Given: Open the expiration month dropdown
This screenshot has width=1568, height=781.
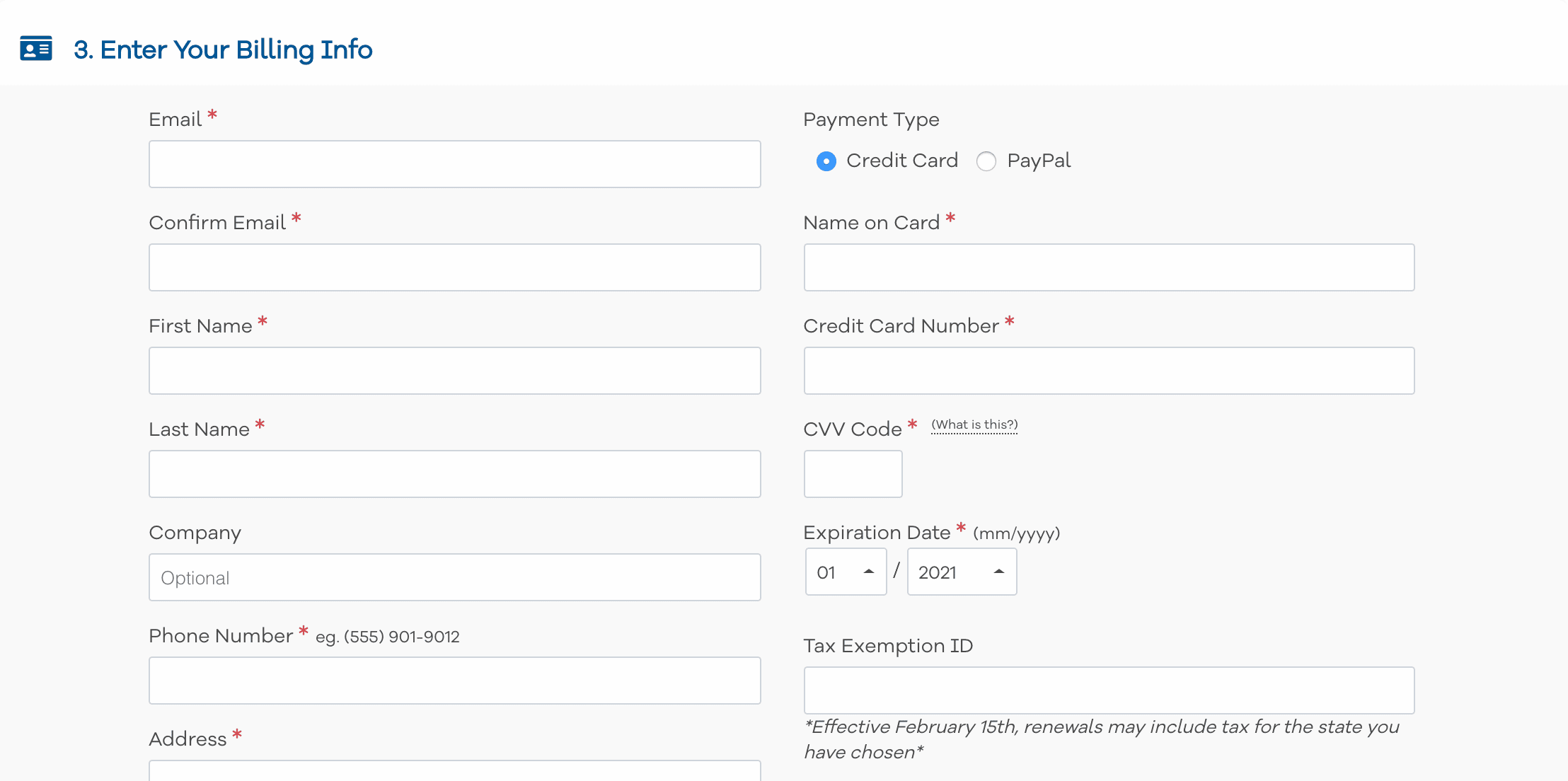Looking at the screenshot, I should [846, 572].
